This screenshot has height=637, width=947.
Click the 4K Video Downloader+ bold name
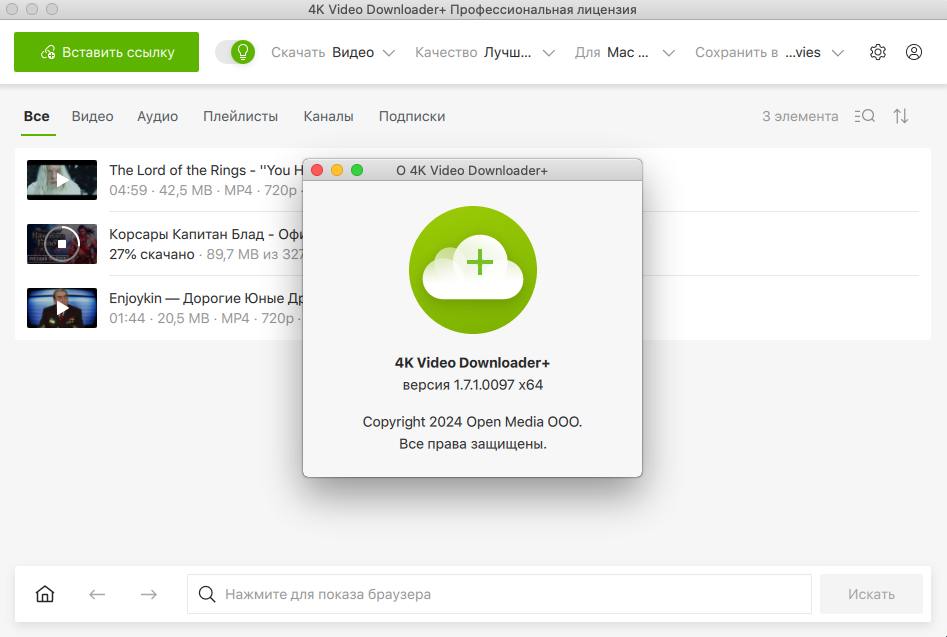click(x=472, y=362)
